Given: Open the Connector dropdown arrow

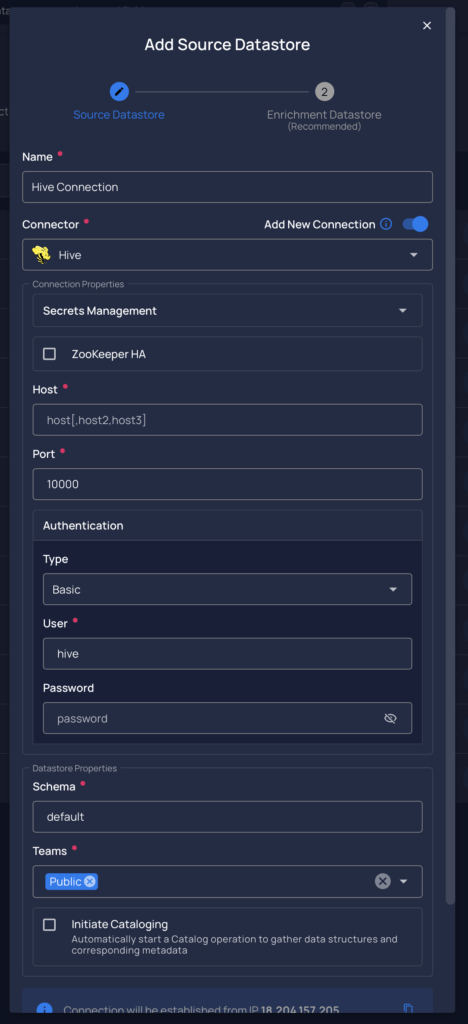Looking at the screenshot, I should point(413,255).
